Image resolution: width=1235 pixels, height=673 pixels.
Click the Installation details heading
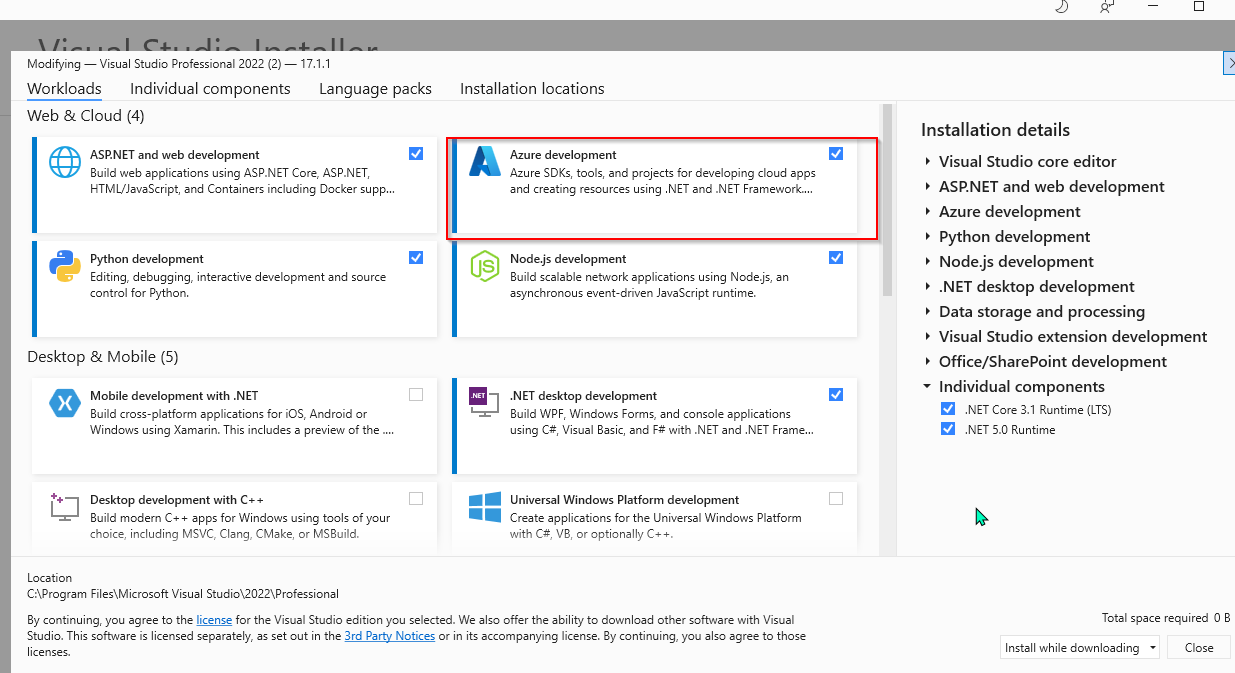click(x=995, y=130)
